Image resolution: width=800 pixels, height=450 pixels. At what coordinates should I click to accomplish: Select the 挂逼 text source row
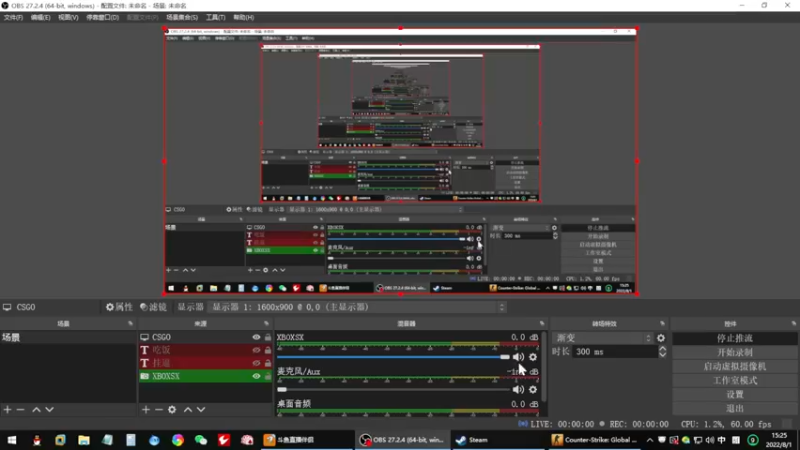[205, 363]
